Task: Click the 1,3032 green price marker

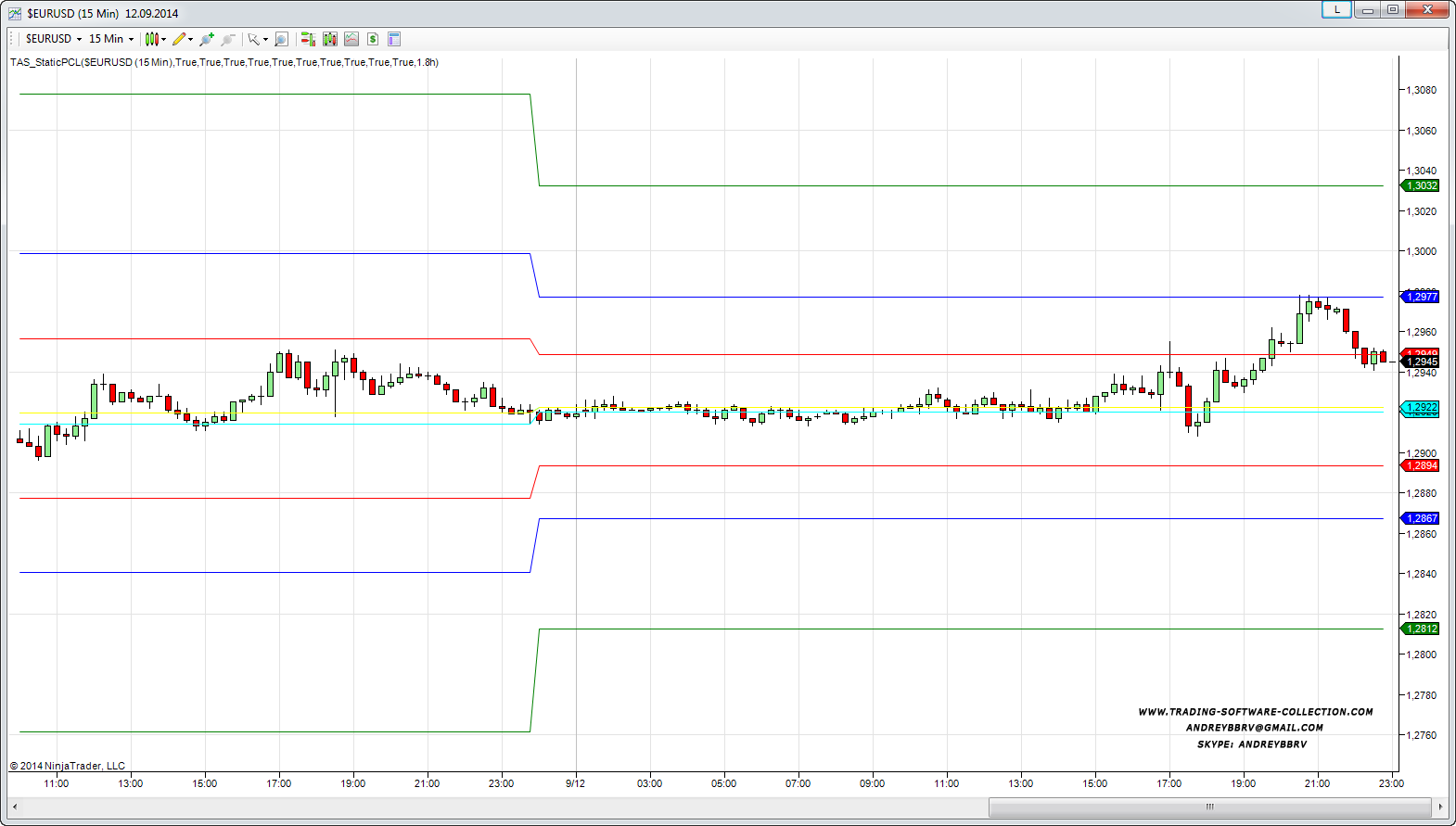Action: click(x=1422, y=185)
